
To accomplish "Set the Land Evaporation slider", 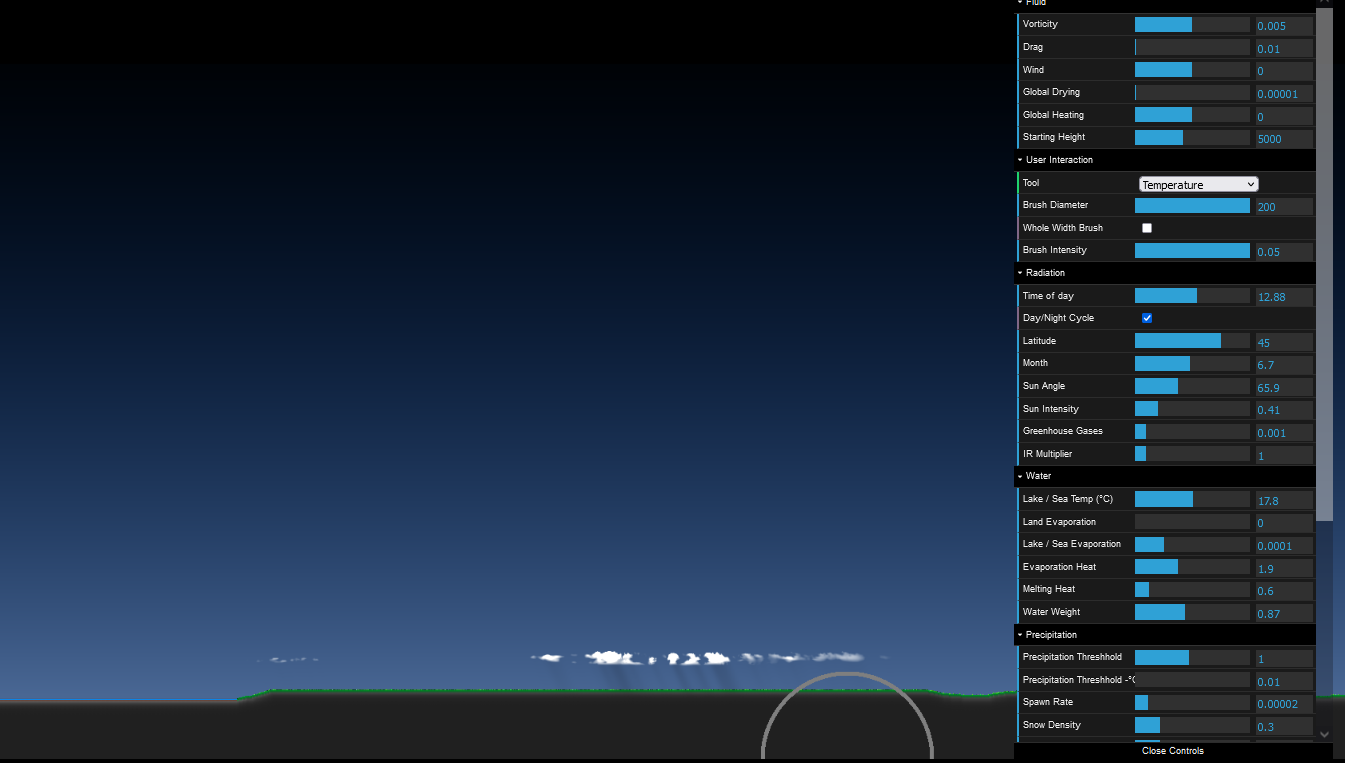I will click(1192, 522).
